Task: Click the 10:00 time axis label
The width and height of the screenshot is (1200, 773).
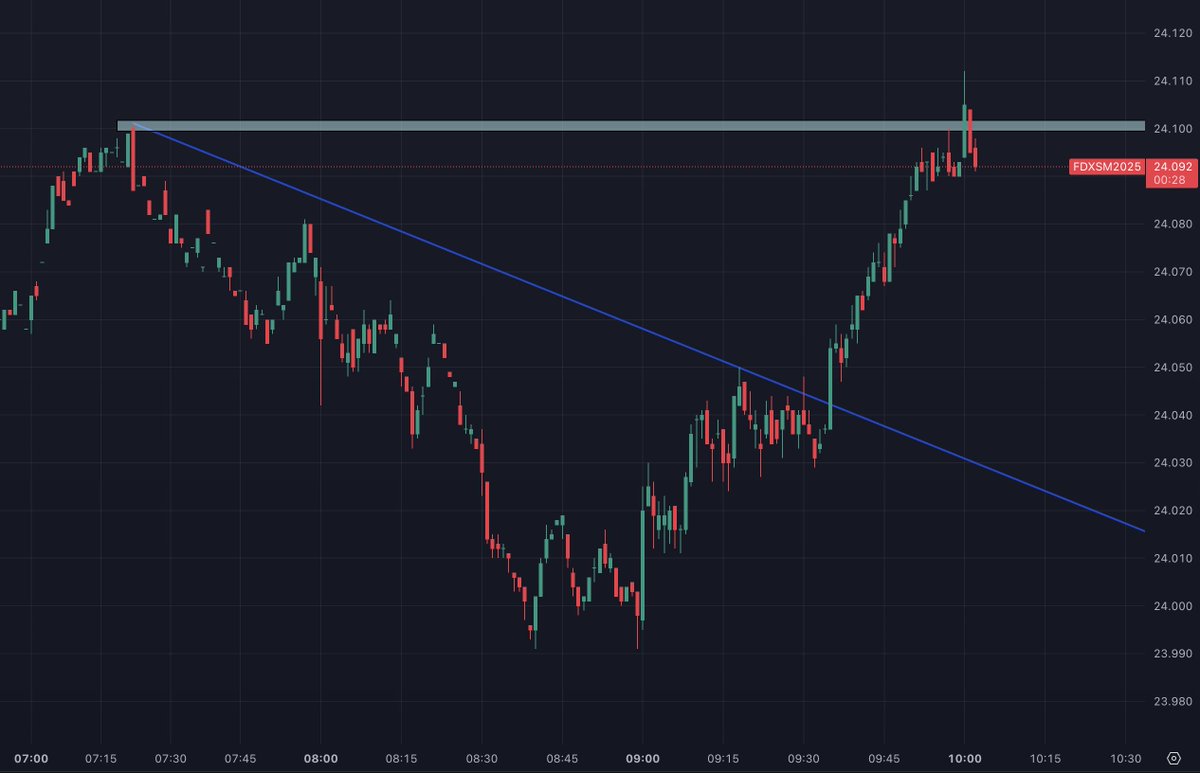Action: click(x=964, y=758)
